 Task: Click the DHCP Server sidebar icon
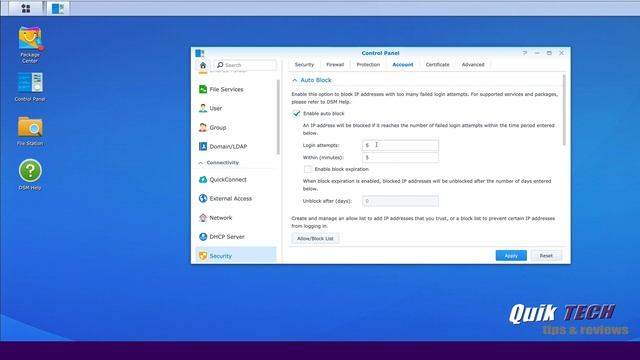[x=203, y=236]
